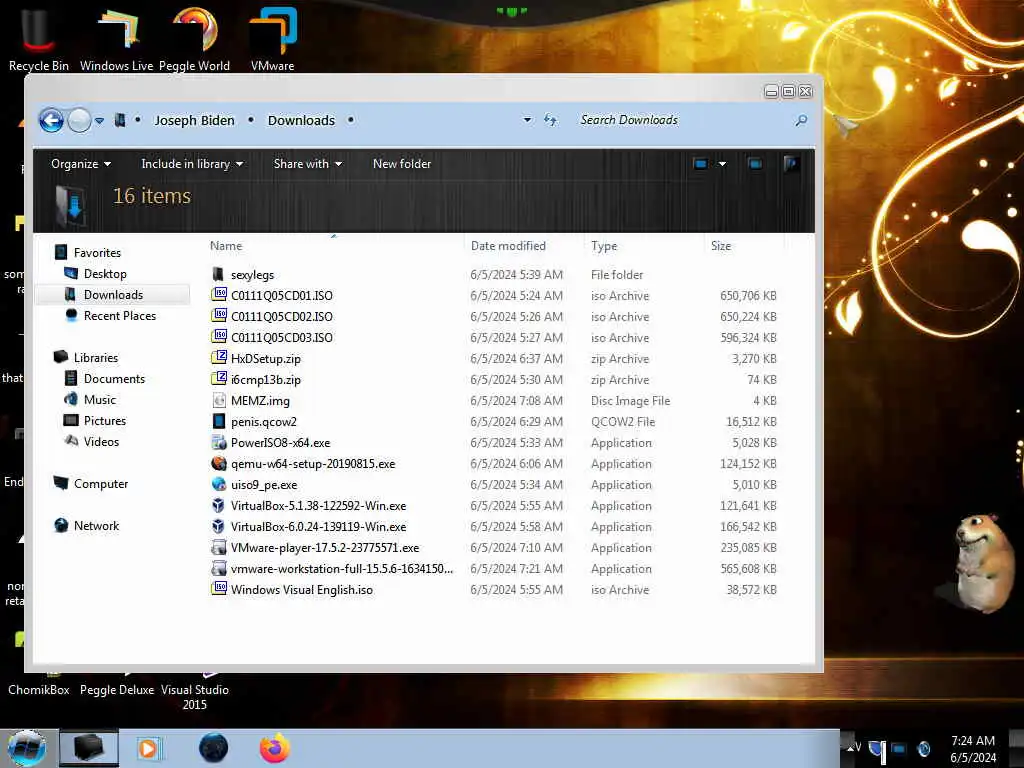
Task: Click the Forward navigation arrow
Action: 80,120
